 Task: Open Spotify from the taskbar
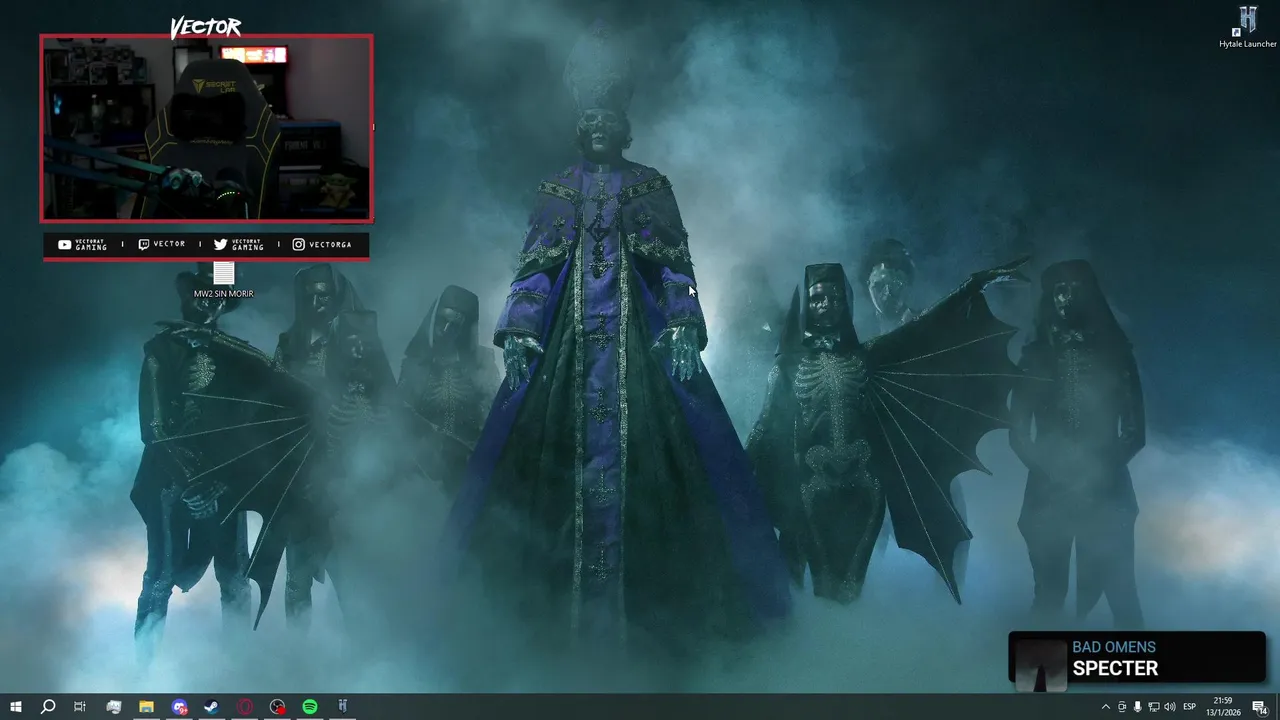point(310,707)
